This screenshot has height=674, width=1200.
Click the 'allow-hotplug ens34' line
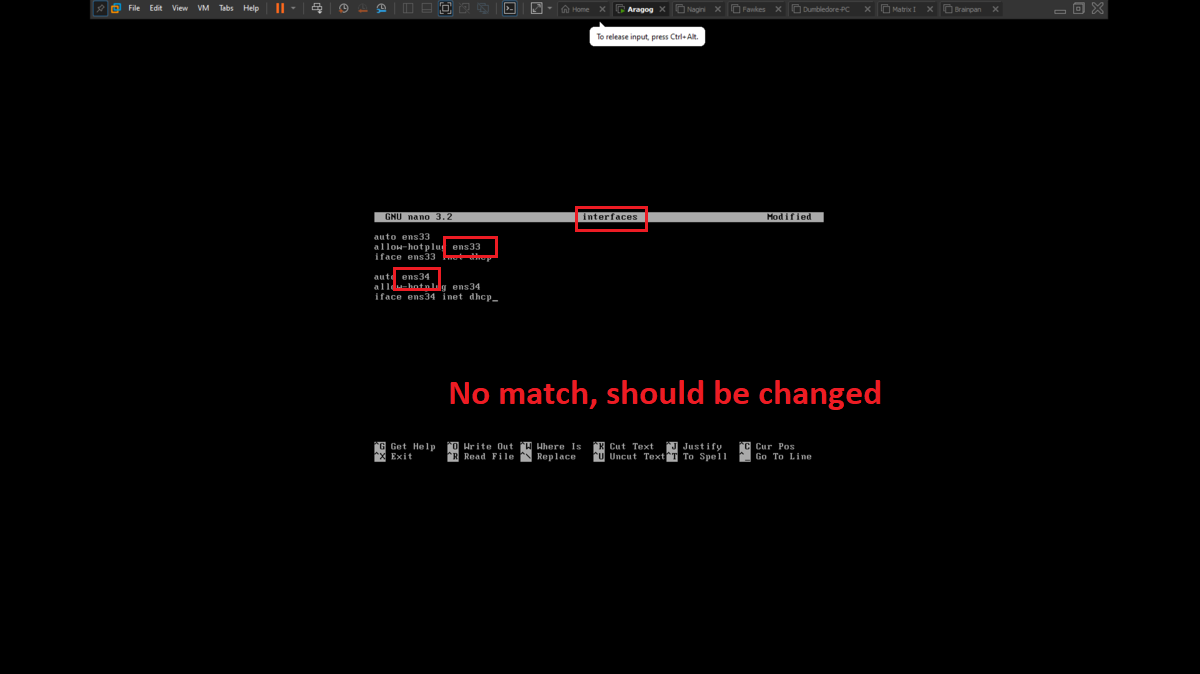click(x=427, y=287)
